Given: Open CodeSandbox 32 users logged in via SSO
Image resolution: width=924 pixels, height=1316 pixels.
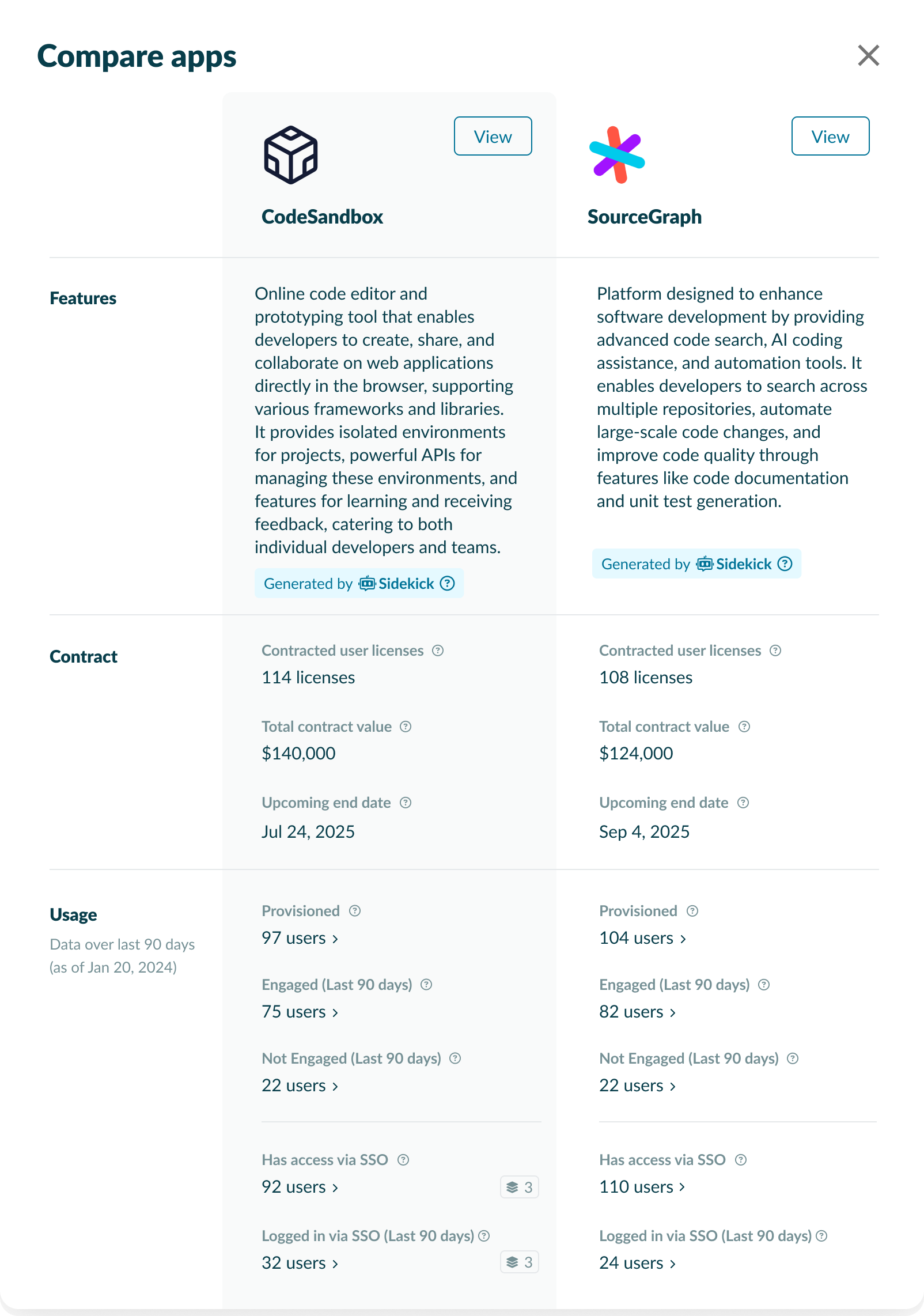Looking at the screenshot, I should coord(300,1263).
